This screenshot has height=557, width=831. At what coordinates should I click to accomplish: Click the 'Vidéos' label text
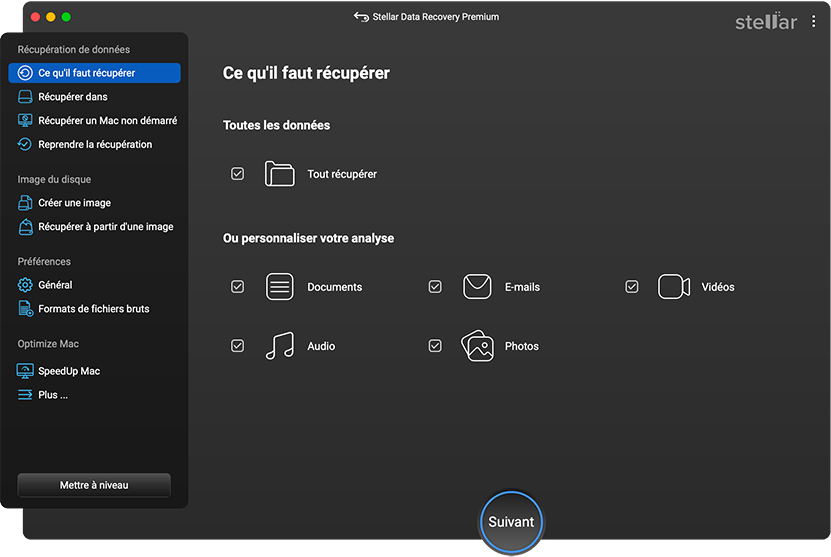click(718, 287)
